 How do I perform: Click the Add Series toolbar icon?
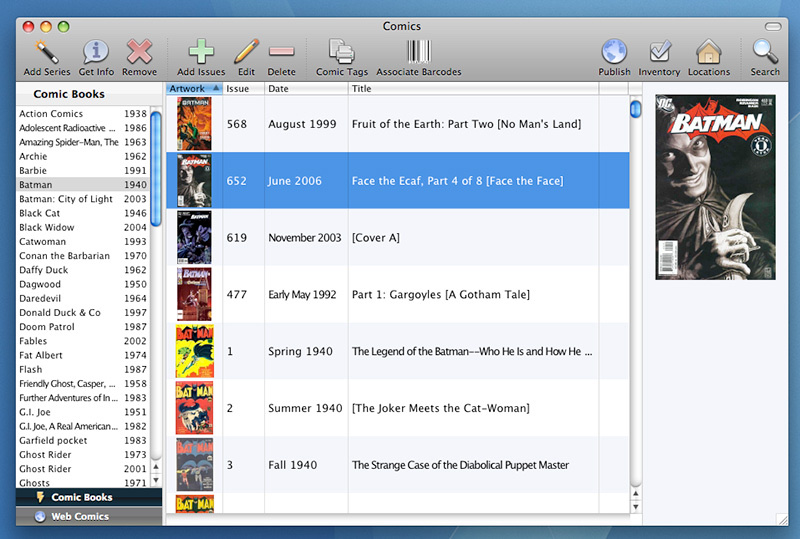pos(46,52)
